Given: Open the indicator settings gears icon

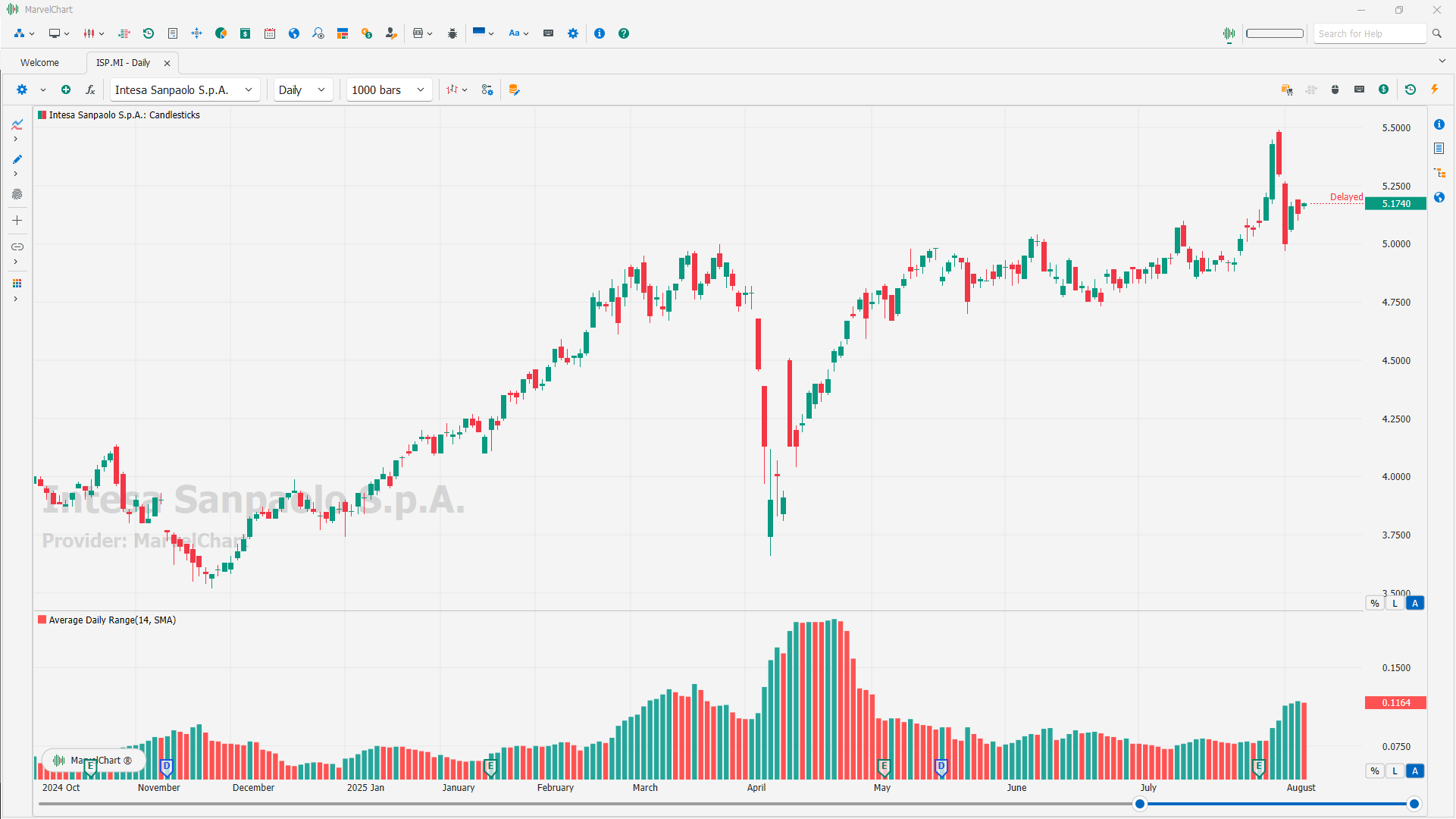Looking at the screenshot, I should coord(487,89).
